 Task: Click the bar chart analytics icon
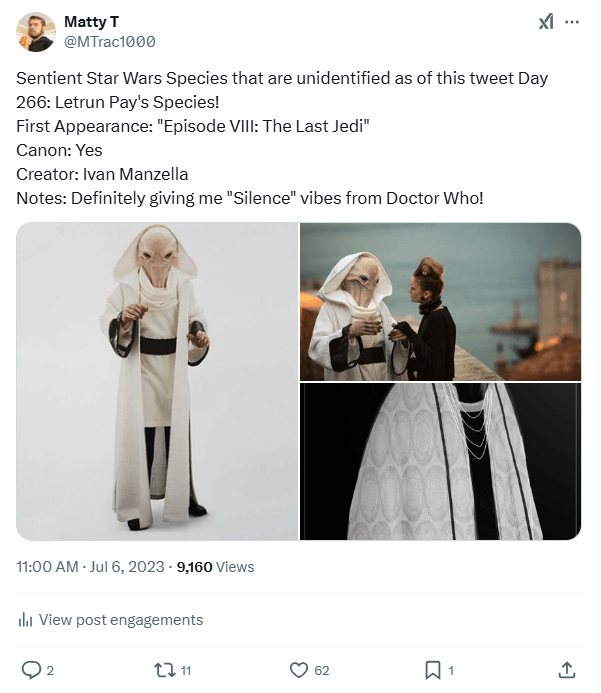point(26,620)
